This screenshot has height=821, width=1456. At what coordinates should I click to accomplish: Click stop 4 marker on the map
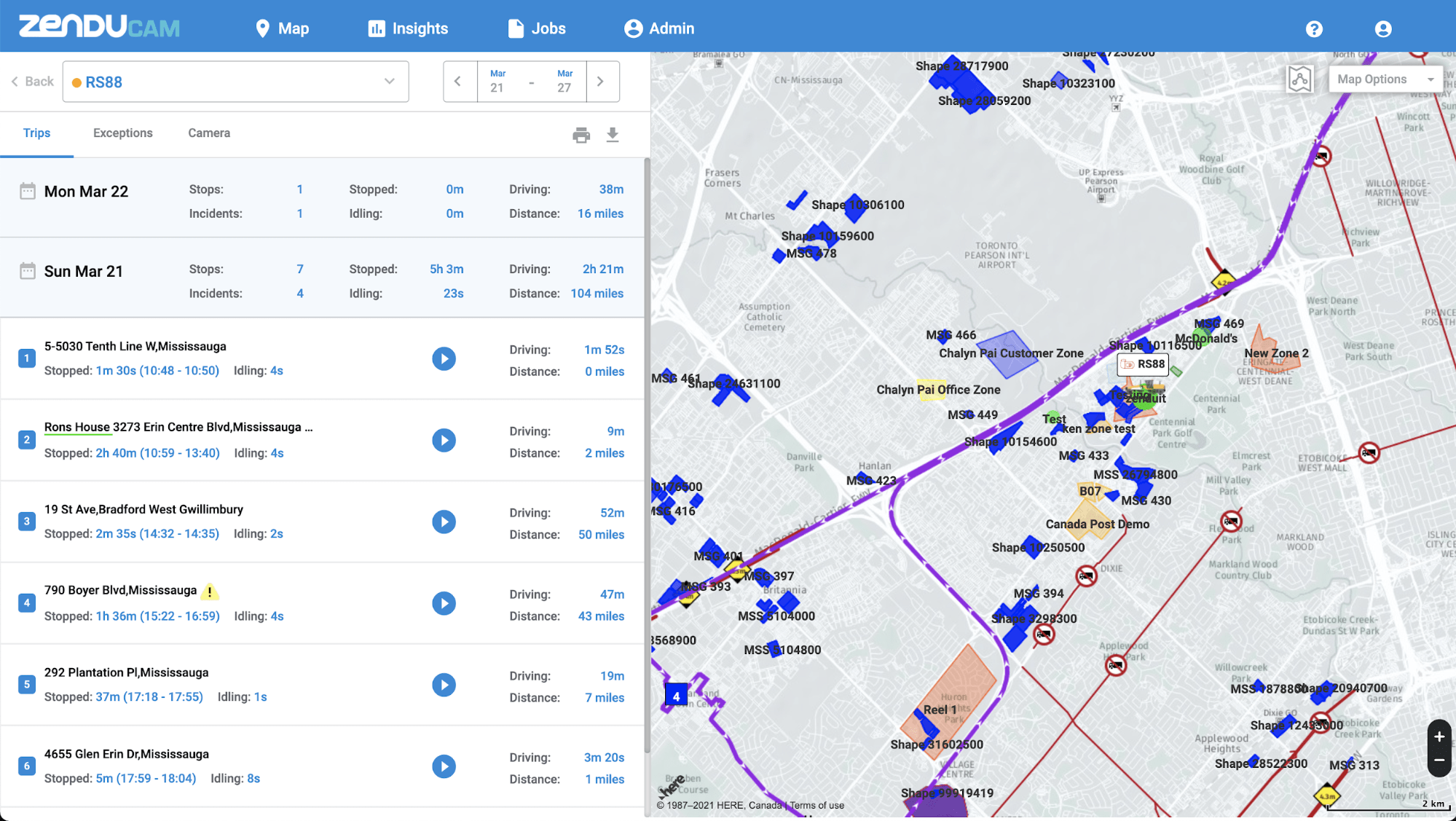coord(676,696)
